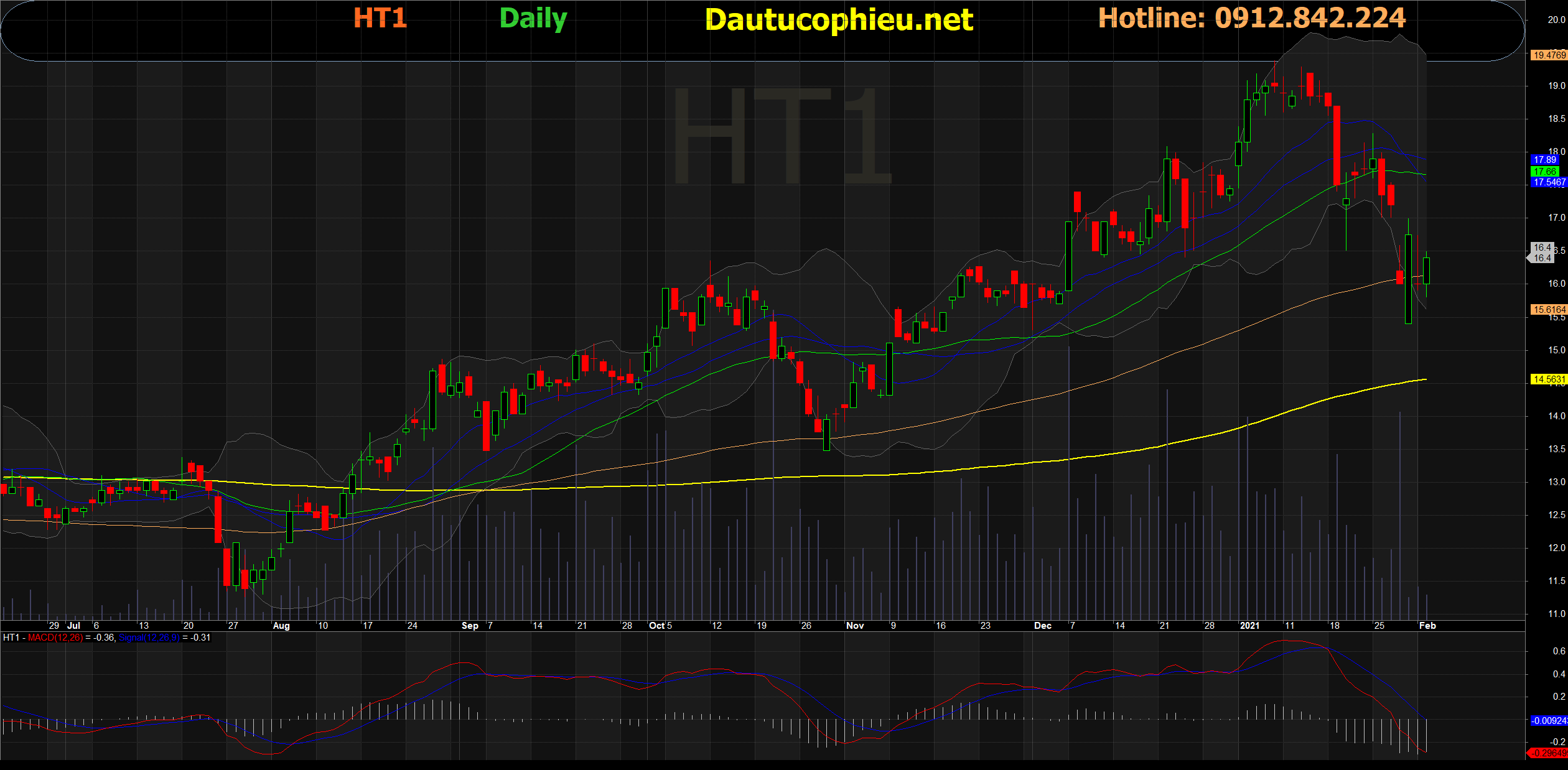Click the gray 16.4 last-price marker
The height and width of the screenshot is (770, 1568).
point(1542,253)
